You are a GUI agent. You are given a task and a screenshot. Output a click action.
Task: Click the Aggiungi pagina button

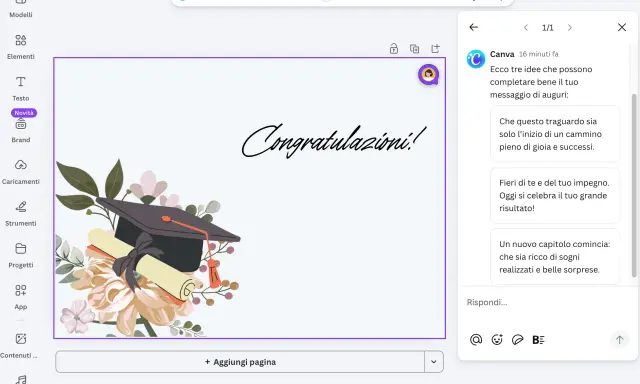[x=240, y=362]
